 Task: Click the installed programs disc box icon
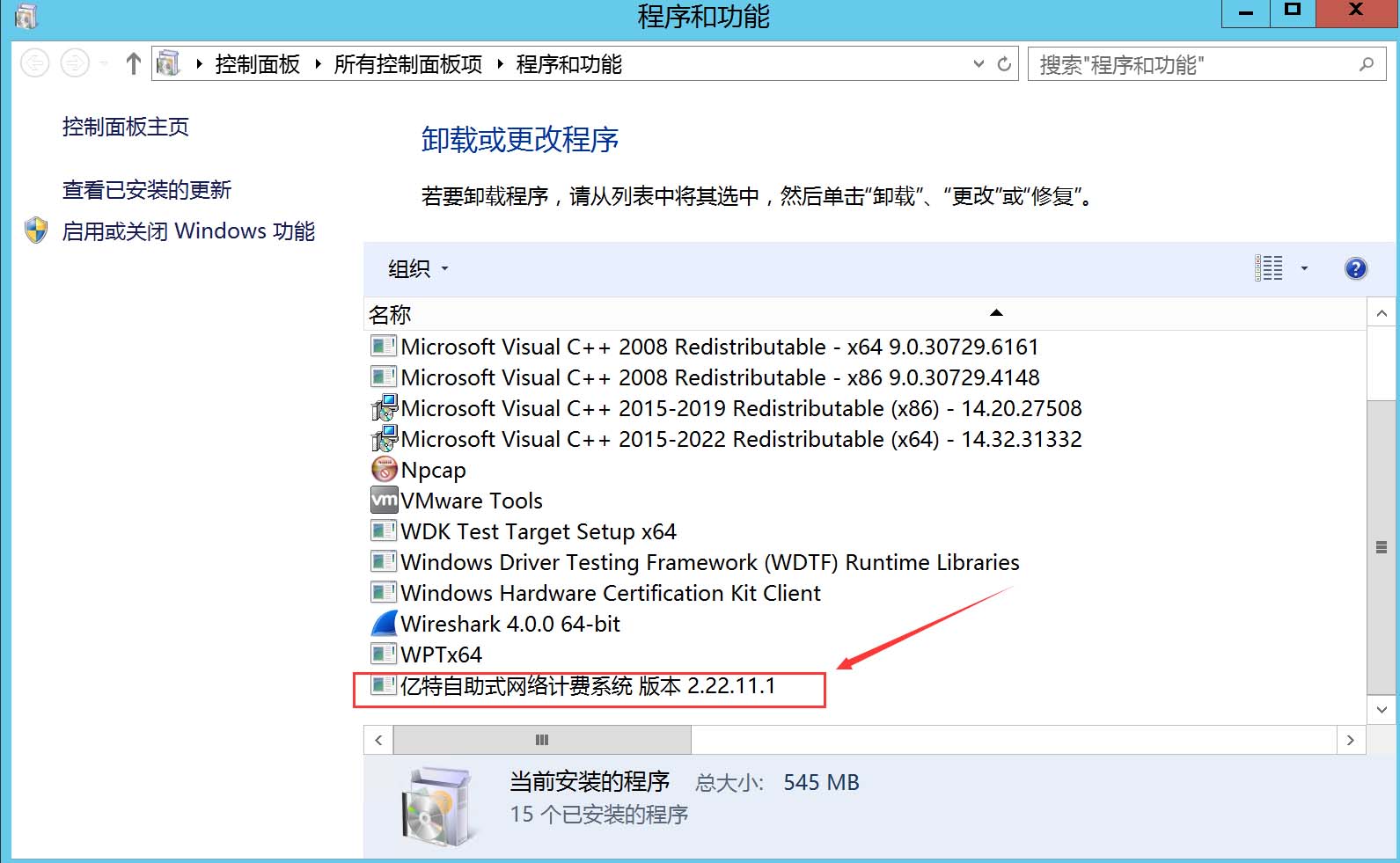(x=437, y=805)
